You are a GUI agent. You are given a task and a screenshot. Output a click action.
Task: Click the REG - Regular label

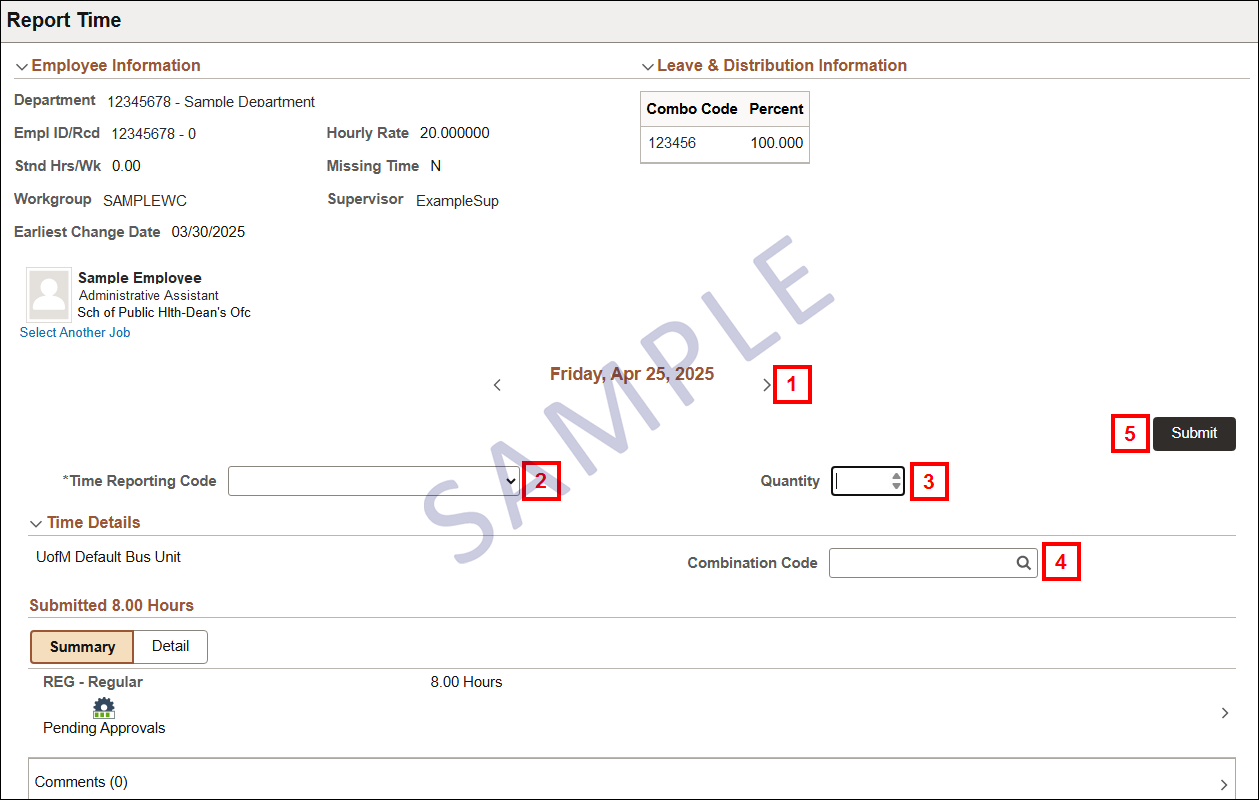[x=93, y=682]
